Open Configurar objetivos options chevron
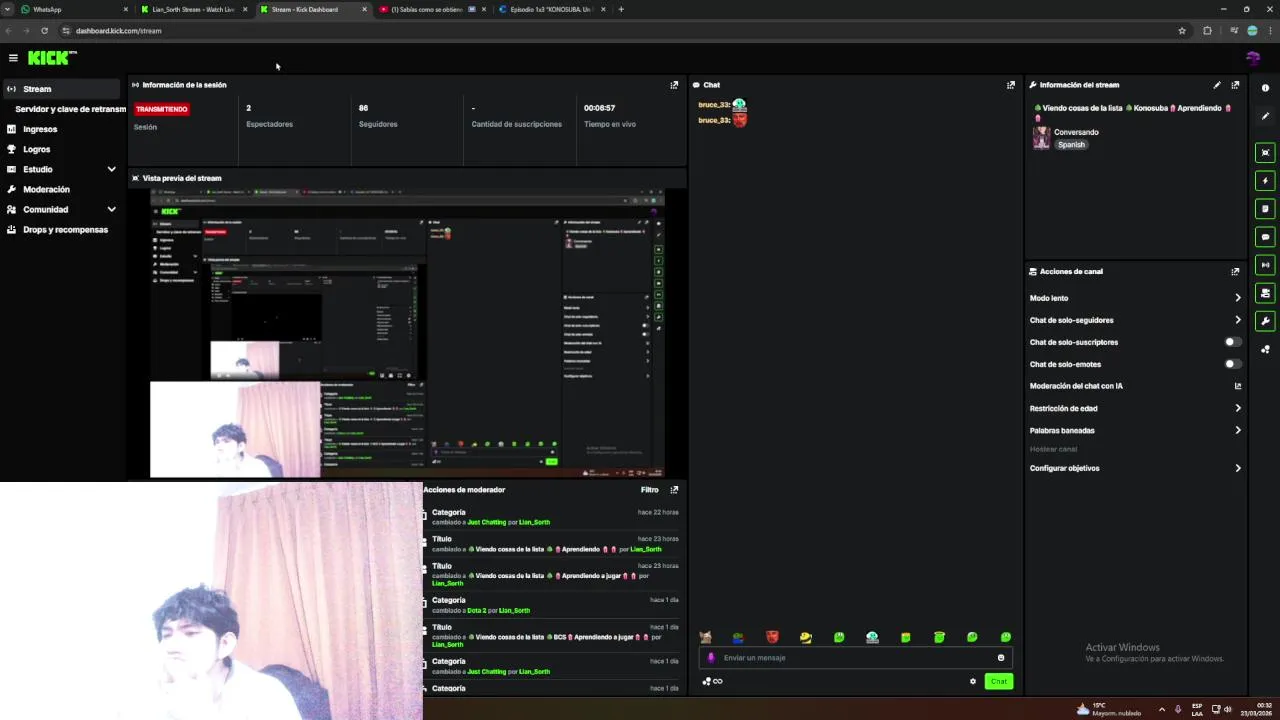The image size is (1280, 720). (x=1237, y=468)
